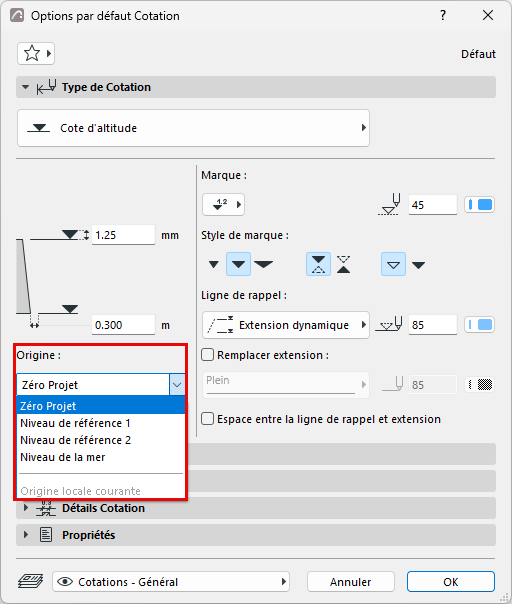
Task: Click the Type de Cotation dimension icon
Action: tap(47, 87)
